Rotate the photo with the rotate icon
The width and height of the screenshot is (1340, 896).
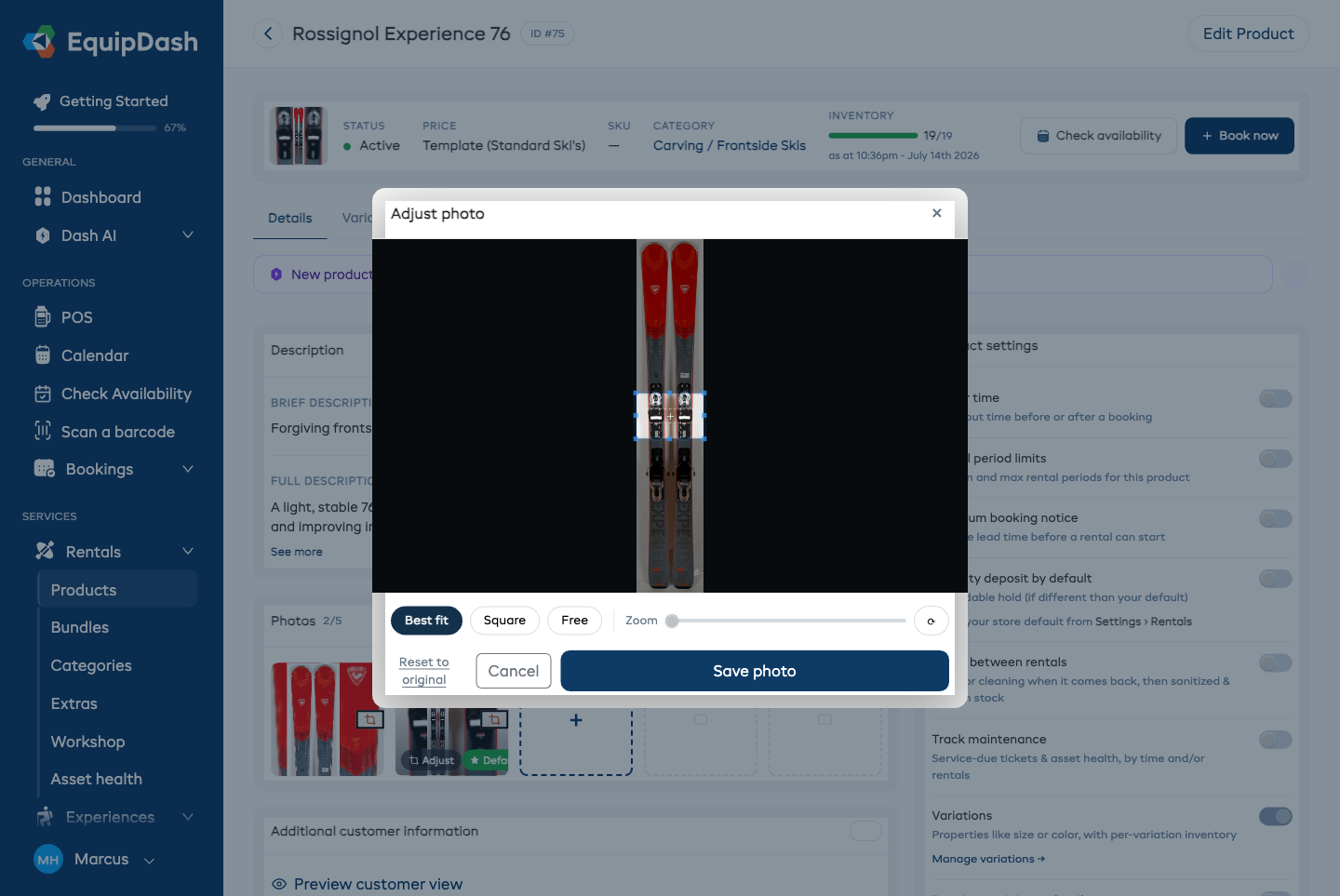coord(931,621)
